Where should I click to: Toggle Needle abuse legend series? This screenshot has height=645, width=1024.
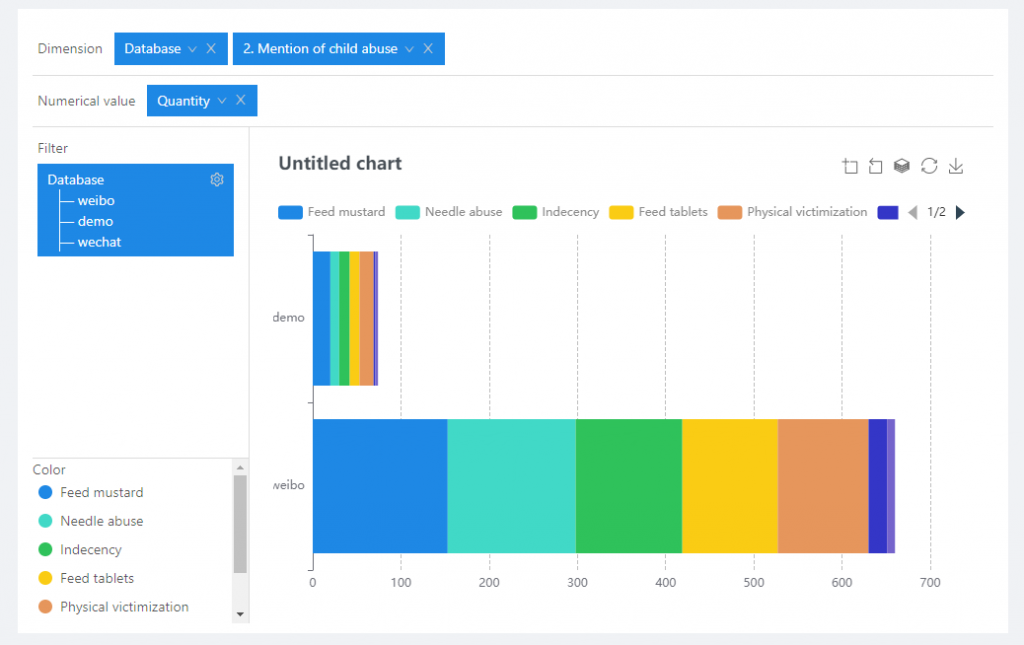(x=449, y=212)
